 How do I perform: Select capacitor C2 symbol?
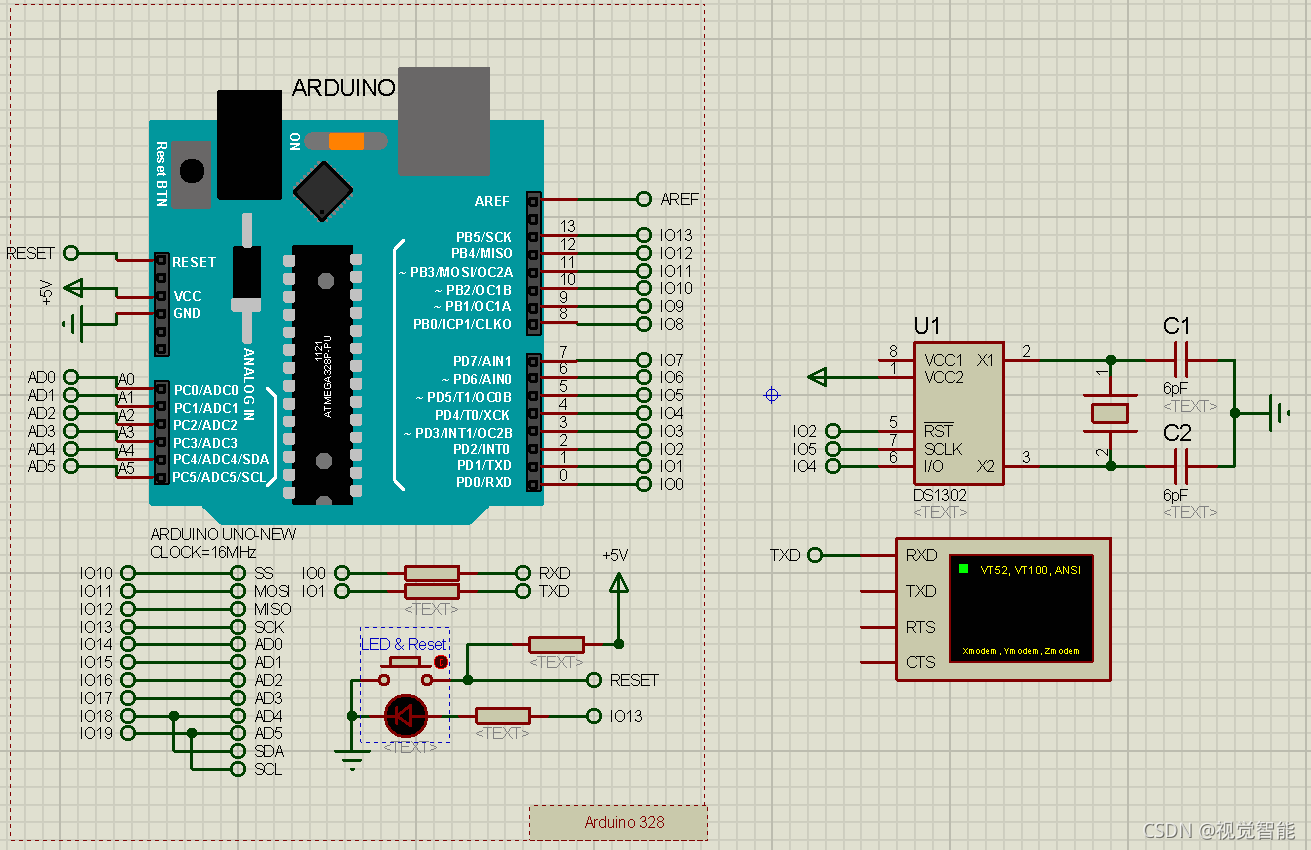pos(1179,466)
